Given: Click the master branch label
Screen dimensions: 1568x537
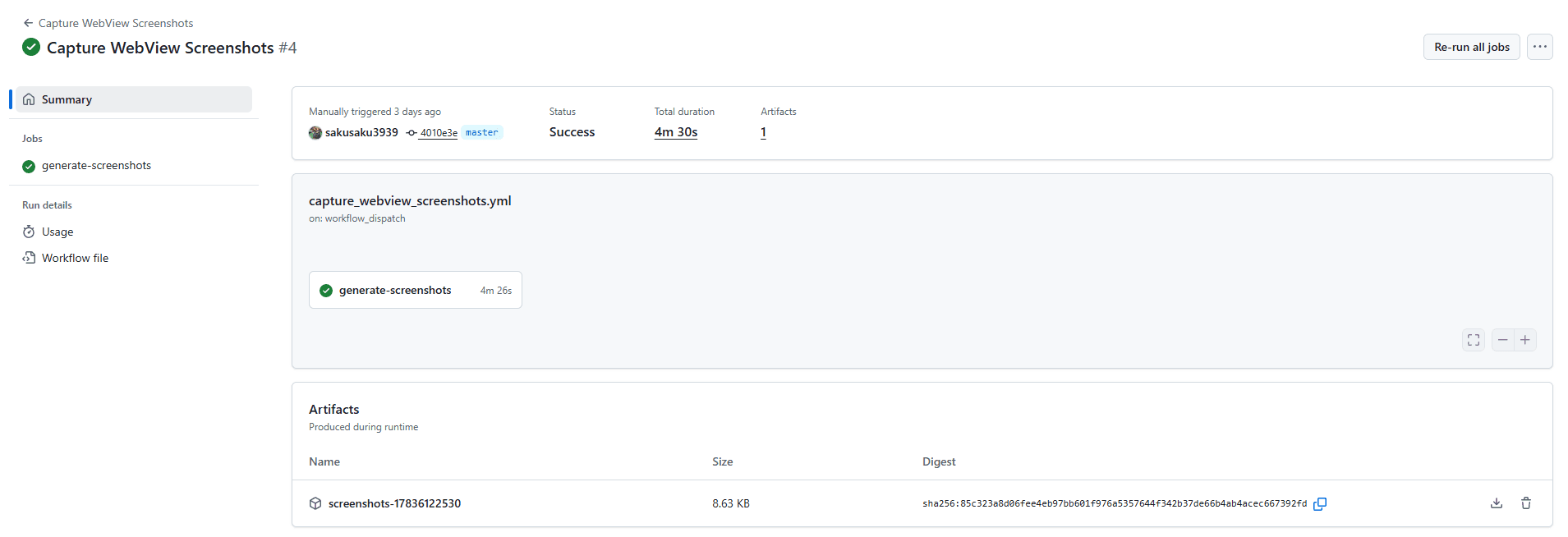Looking at the screenshot, I should (x=481, y=133).
